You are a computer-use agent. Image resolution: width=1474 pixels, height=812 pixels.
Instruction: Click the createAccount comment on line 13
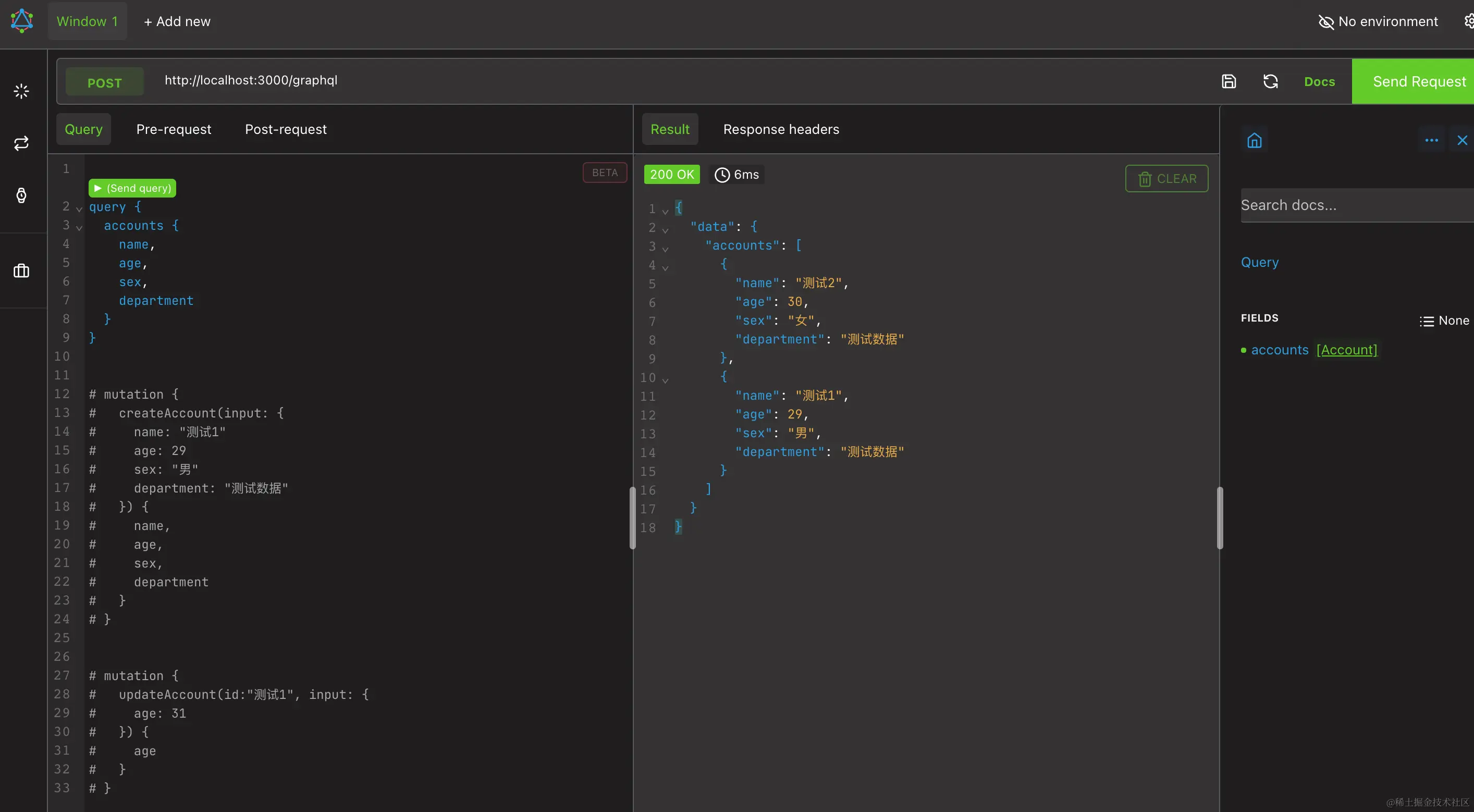(187, 413)
